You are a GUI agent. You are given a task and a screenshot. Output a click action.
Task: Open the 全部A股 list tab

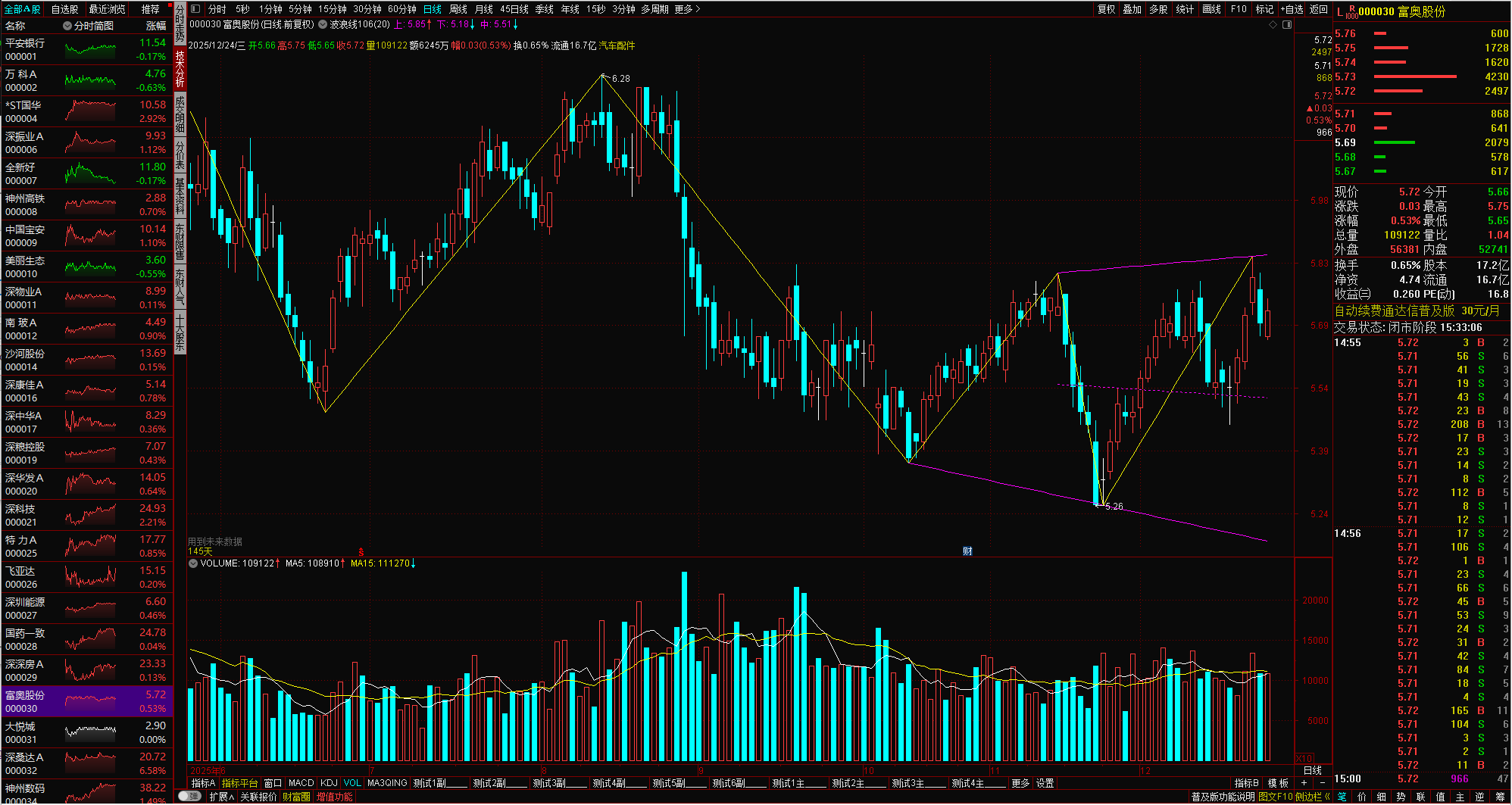pyautogui.click(x=23, y=9)
